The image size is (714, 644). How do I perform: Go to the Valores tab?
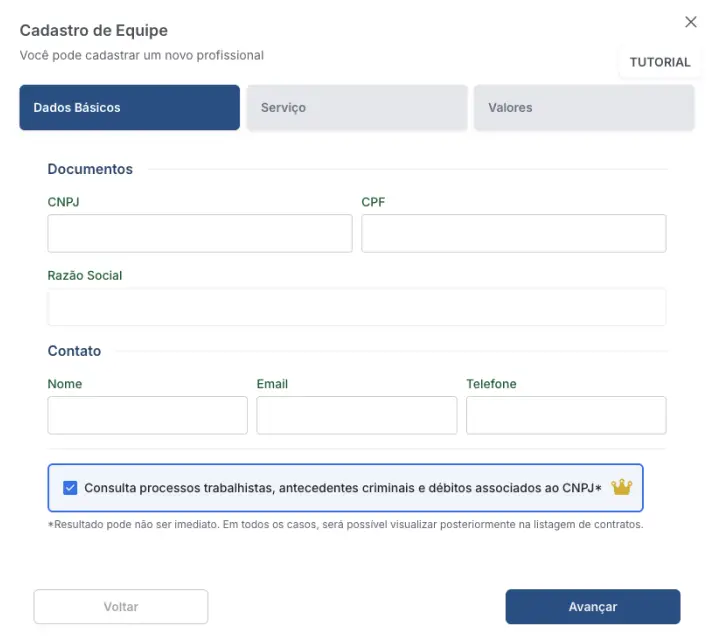point(584,108)
